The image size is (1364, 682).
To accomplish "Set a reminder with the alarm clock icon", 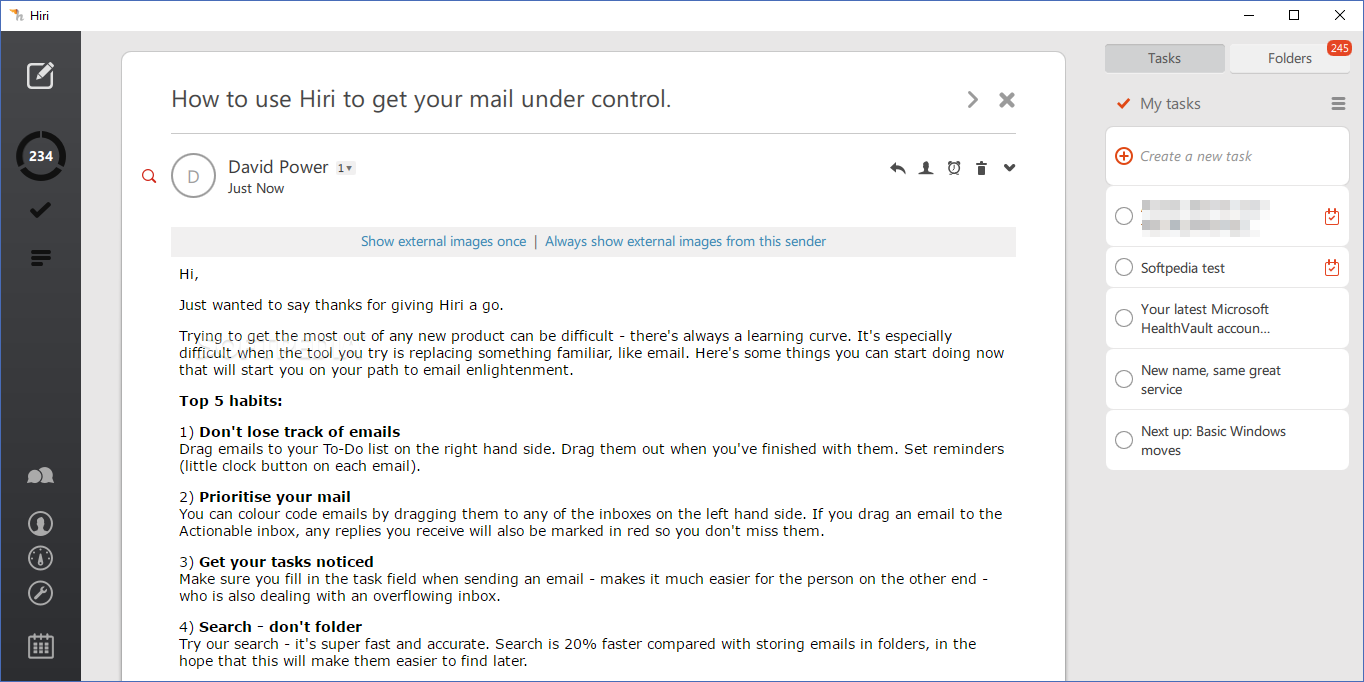I will click(x=954, y=168).
